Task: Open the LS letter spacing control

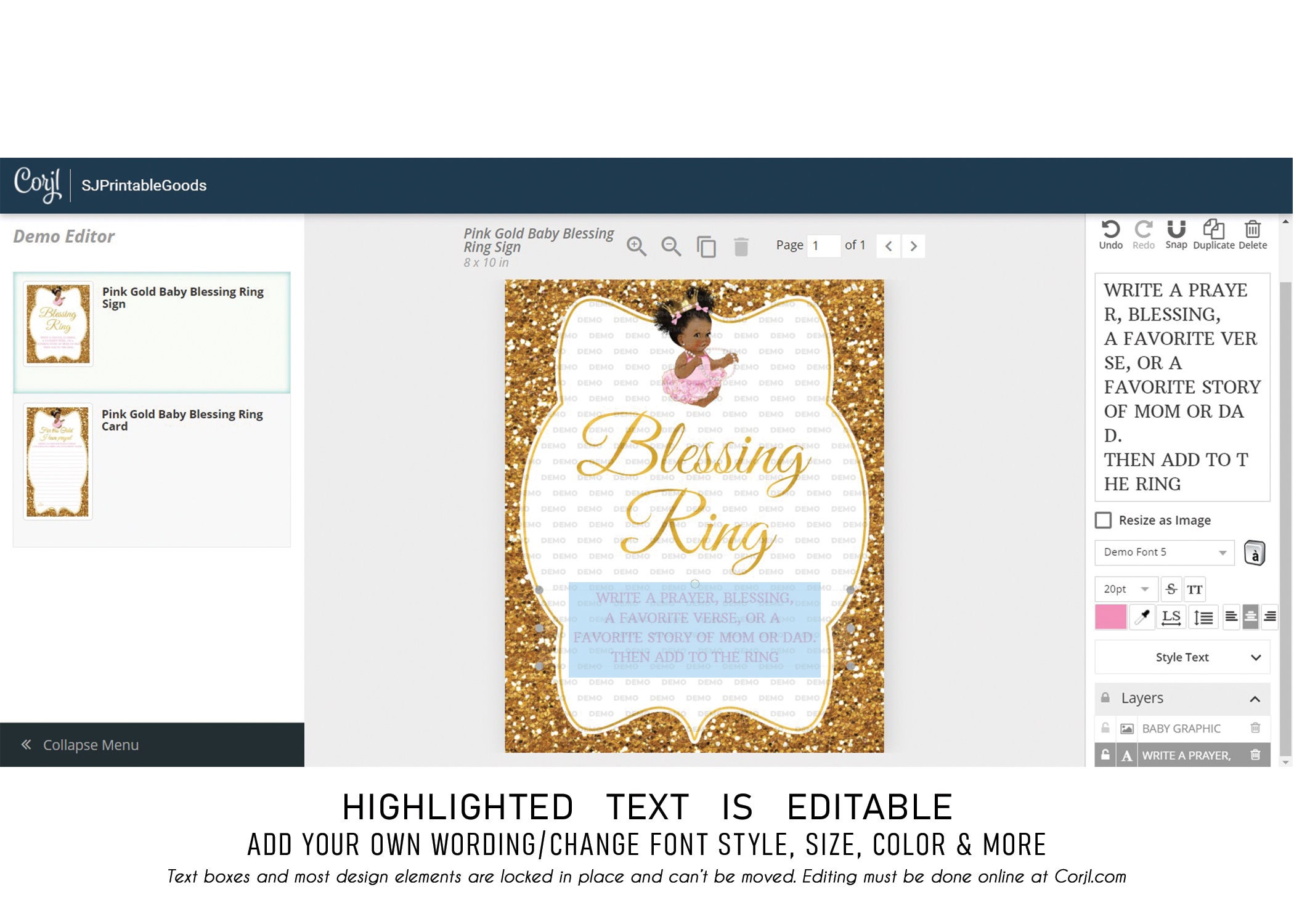Action: [1172, 617]
